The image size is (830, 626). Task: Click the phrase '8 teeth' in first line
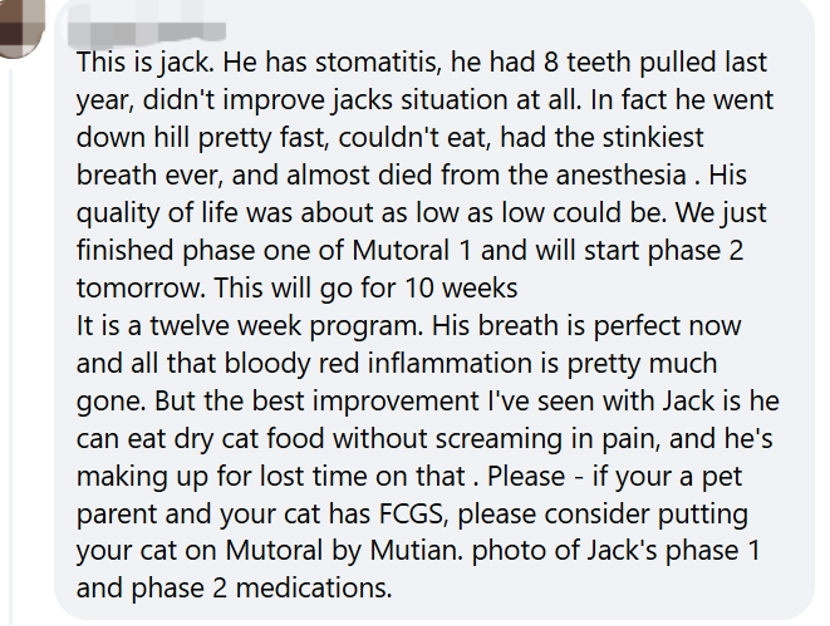(x=587, y=62)
